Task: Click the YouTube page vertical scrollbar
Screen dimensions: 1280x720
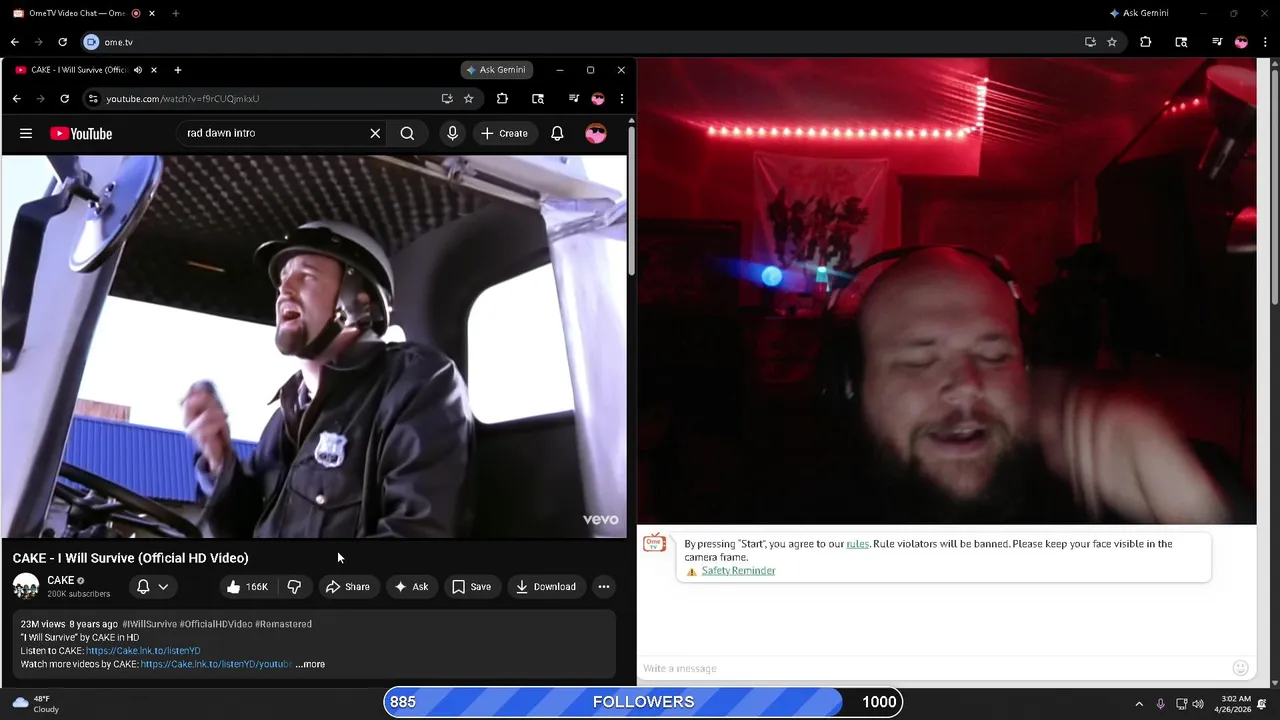Action: (x=631, y=200)
